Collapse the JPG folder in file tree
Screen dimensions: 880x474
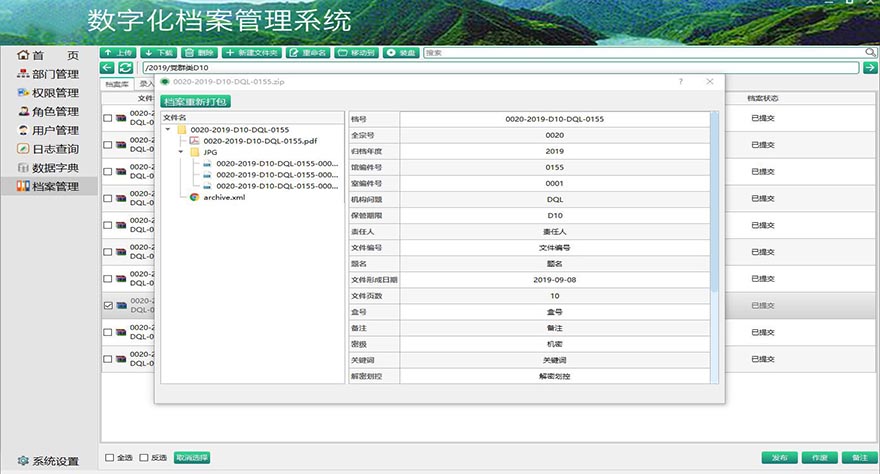click(181, 152)
